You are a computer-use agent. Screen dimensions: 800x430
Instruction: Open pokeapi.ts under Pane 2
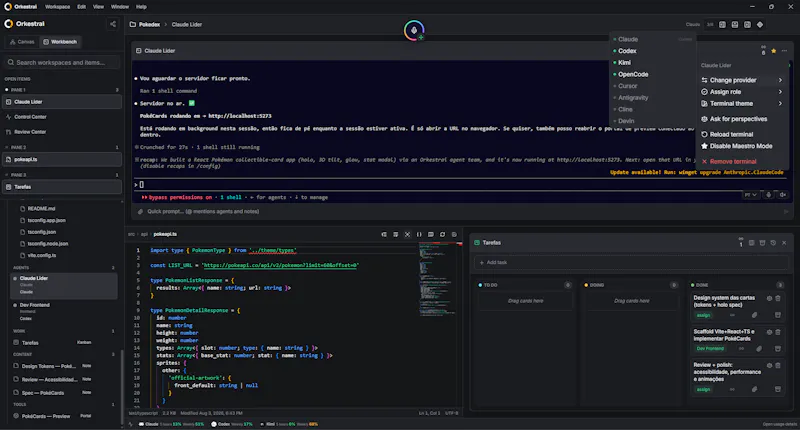point(62,159)
